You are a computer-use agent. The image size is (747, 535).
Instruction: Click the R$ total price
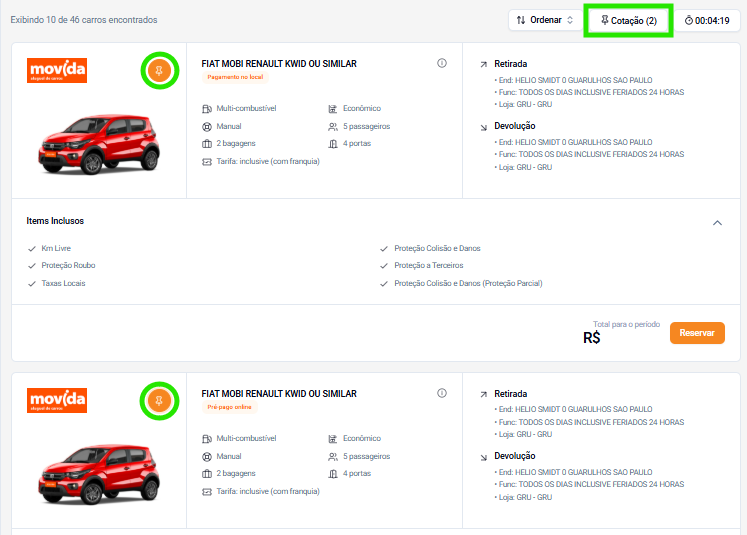(x=591, y=338)
